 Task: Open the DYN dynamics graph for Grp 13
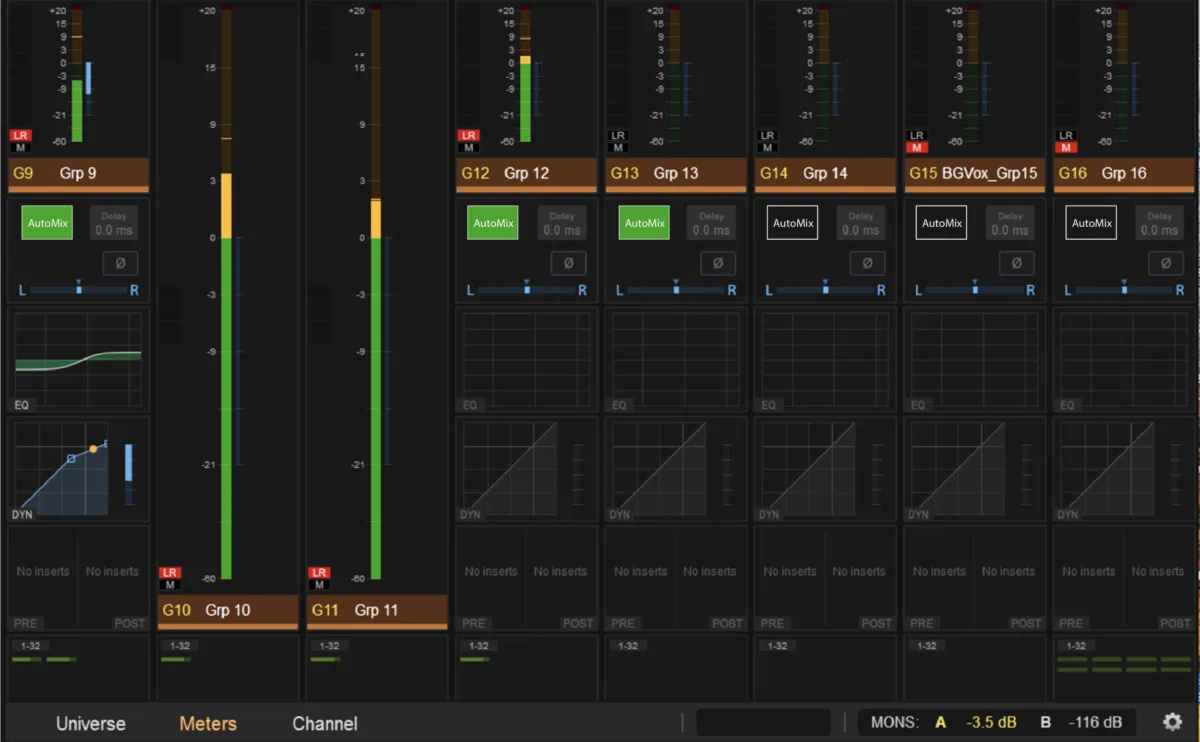pos(675,470)
